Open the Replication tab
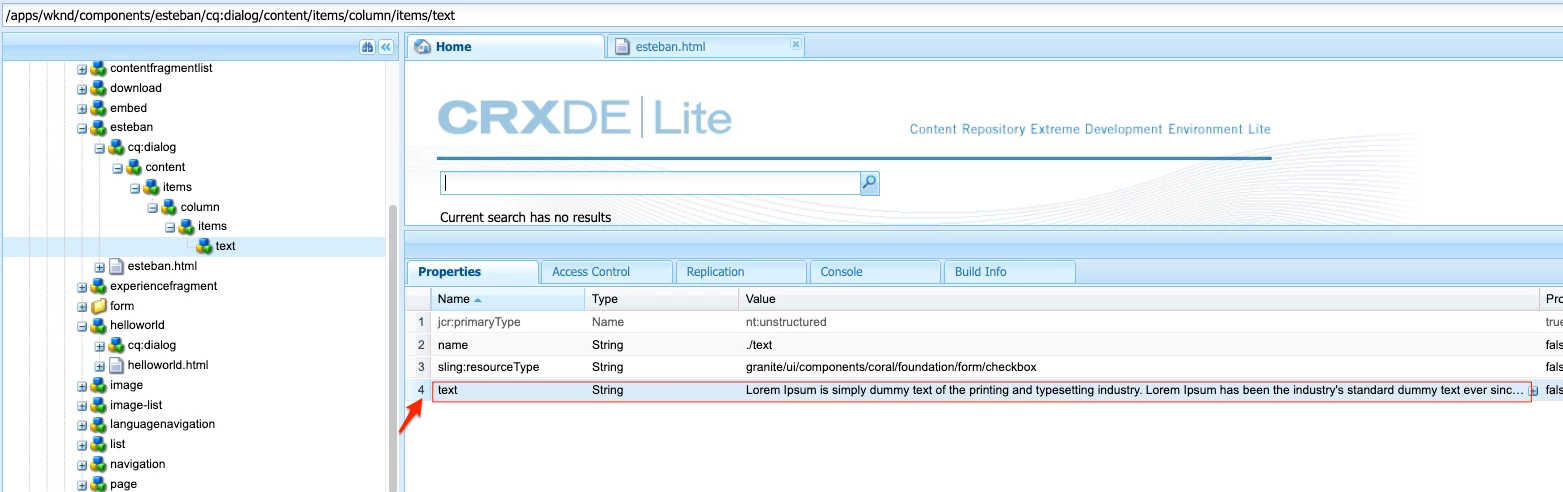The image size is (1563, 492). point(741,272)
